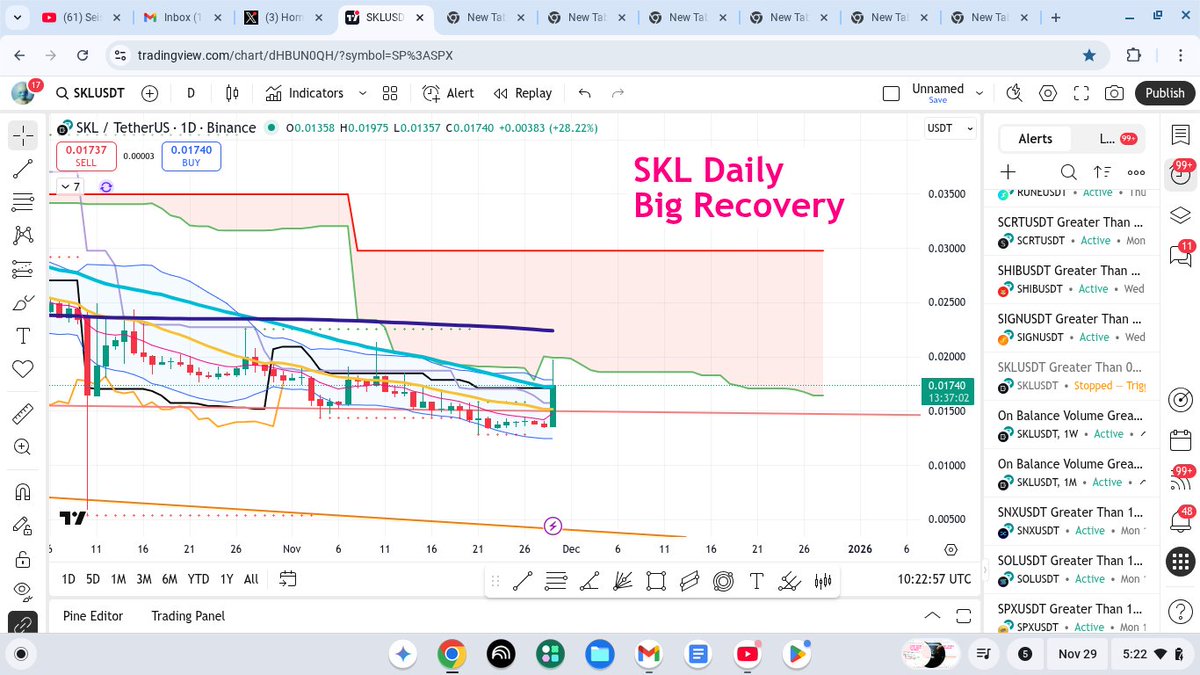Take a chart snapshot with camera icon
The image size is (1200, 675).
pyautogui.click(x=1114, y=93)
